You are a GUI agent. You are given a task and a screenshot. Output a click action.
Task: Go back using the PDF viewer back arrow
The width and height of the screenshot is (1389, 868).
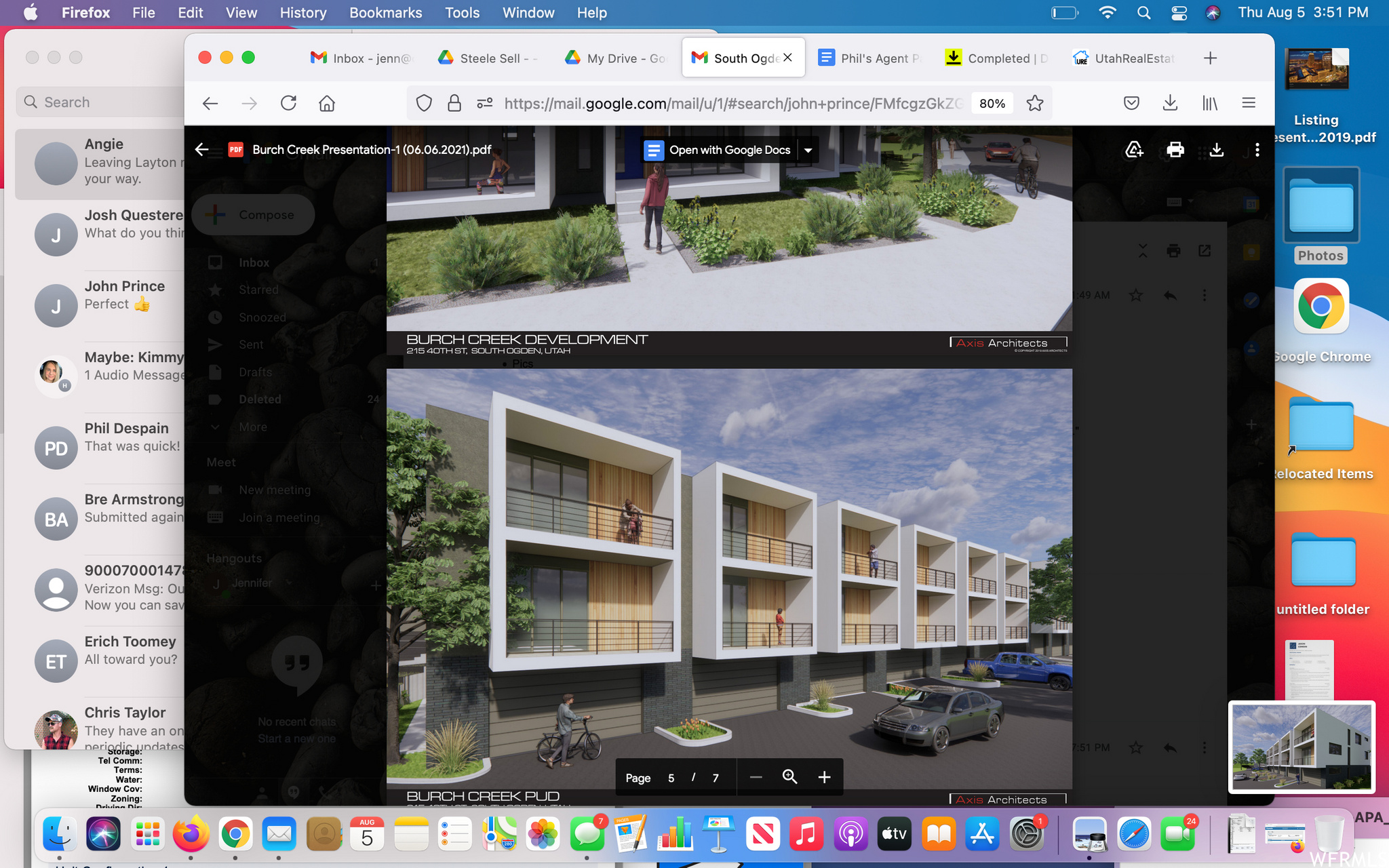coord(201,149)
